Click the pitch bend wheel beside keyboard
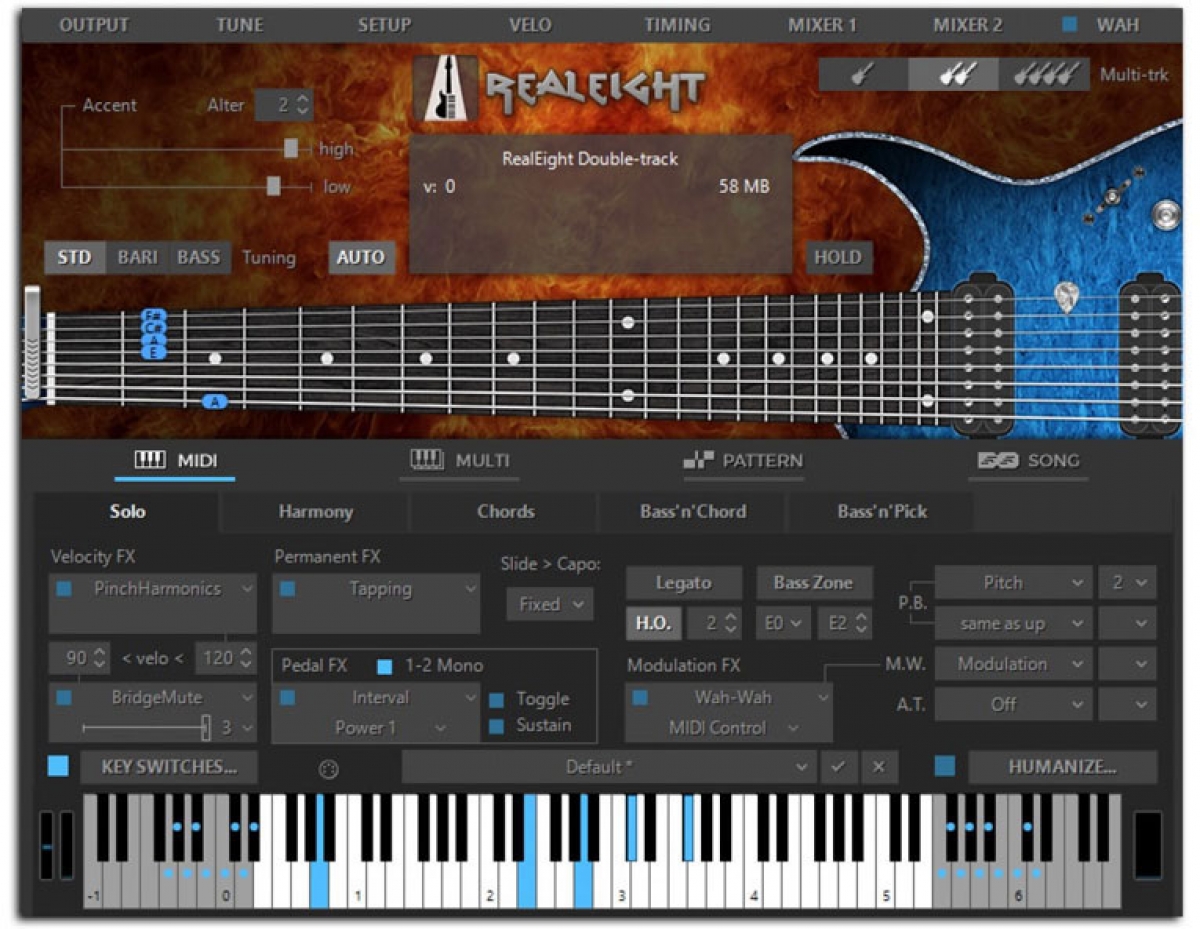 coord(47,846)
